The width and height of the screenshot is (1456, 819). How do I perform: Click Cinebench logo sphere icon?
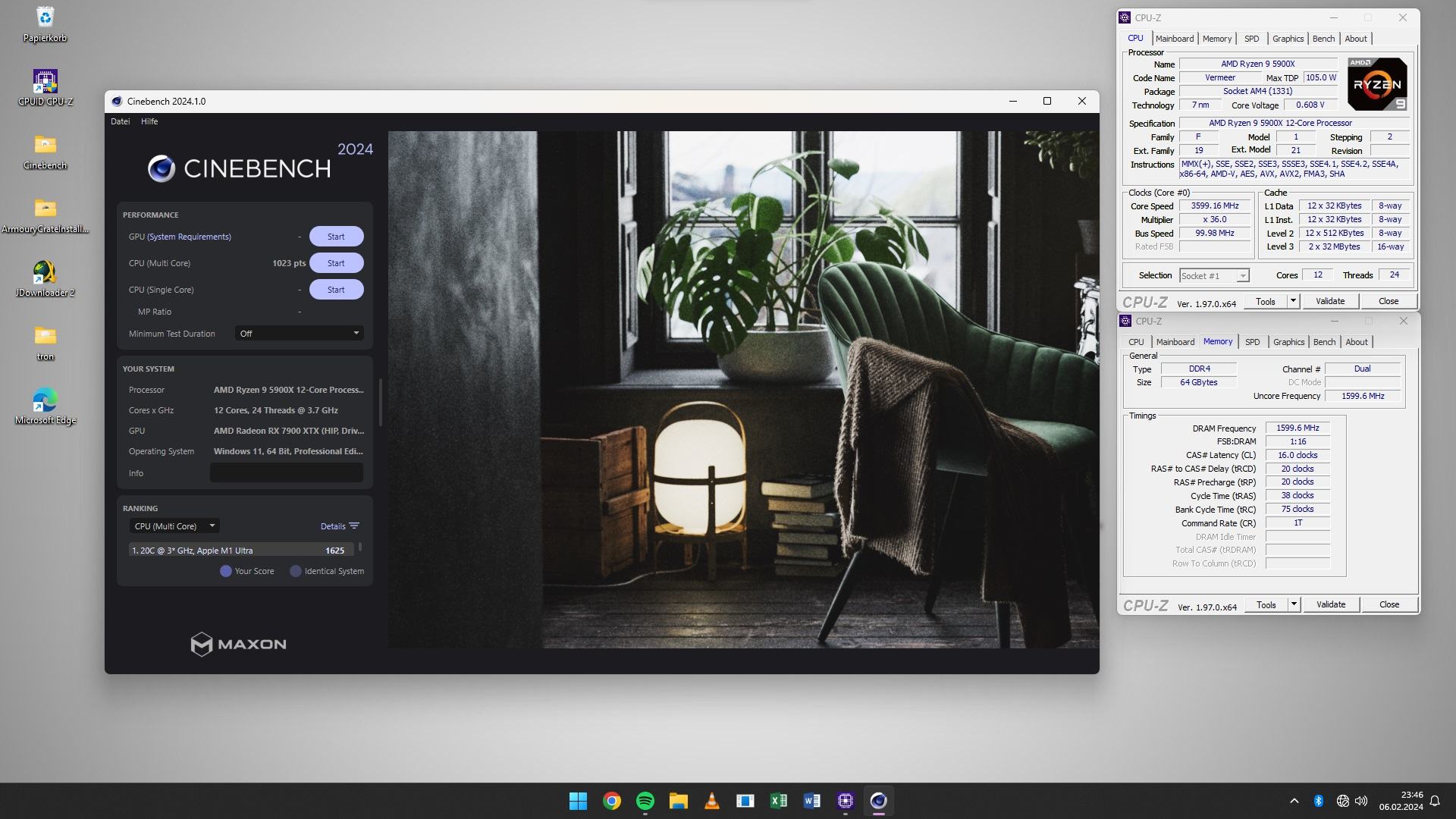162,168
